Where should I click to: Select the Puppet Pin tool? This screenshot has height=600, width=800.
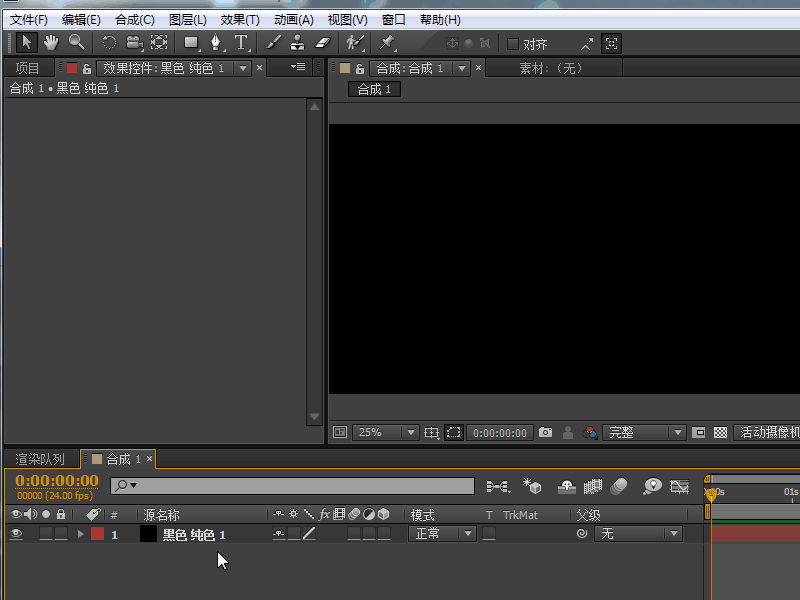pyautogui.click(x=387, y=42)
